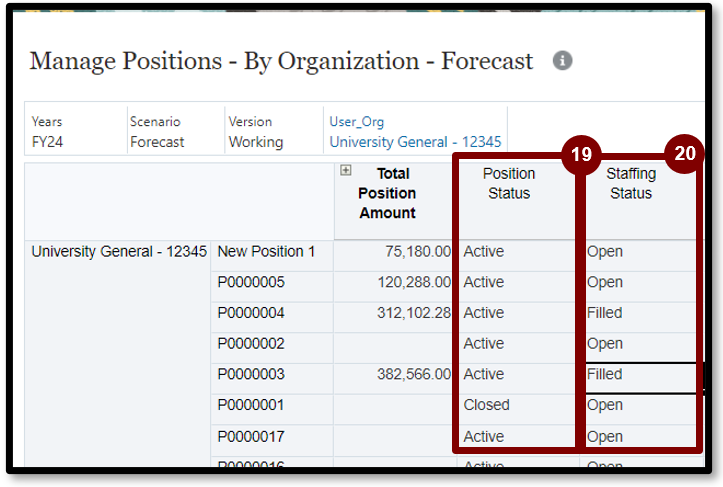This screenshot has height=487, width=723.
Task: Click the Total Position Amount header
Action: (x=387, y=193)
